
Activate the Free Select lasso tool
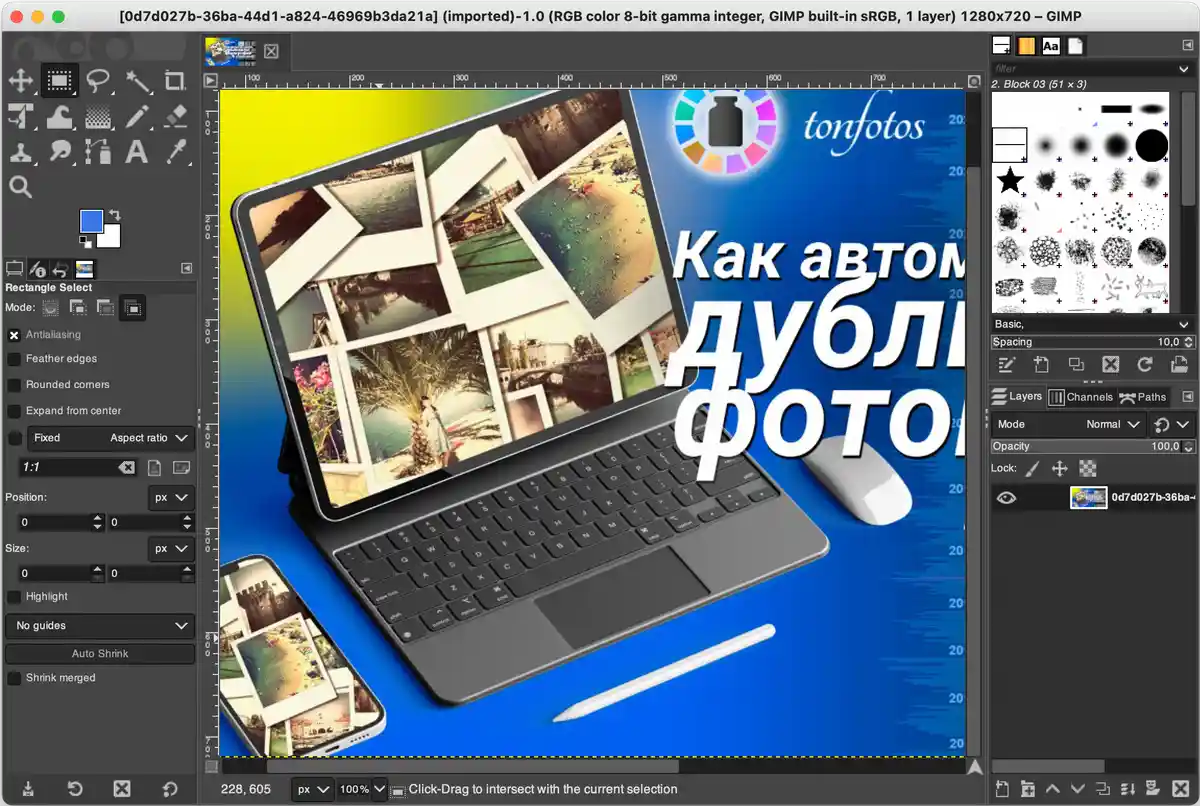pyautogui.click(x=98, y=81)
